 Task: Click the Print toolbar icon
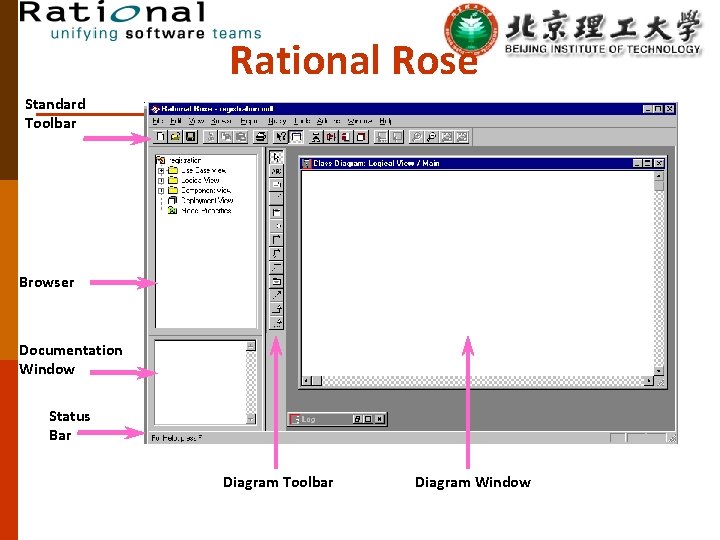[x=261, y=137]
